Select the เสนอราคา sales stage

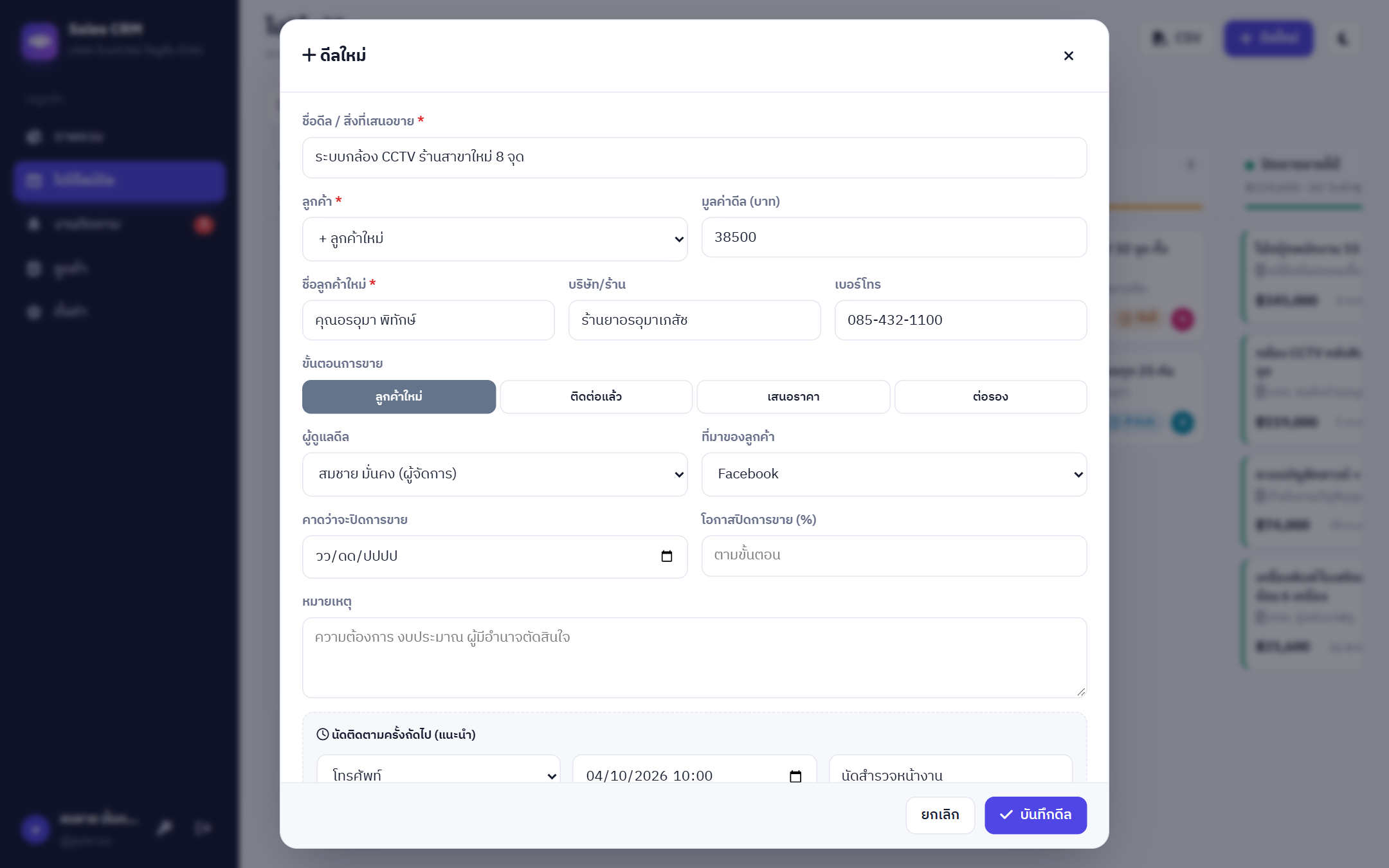point(794,397)
